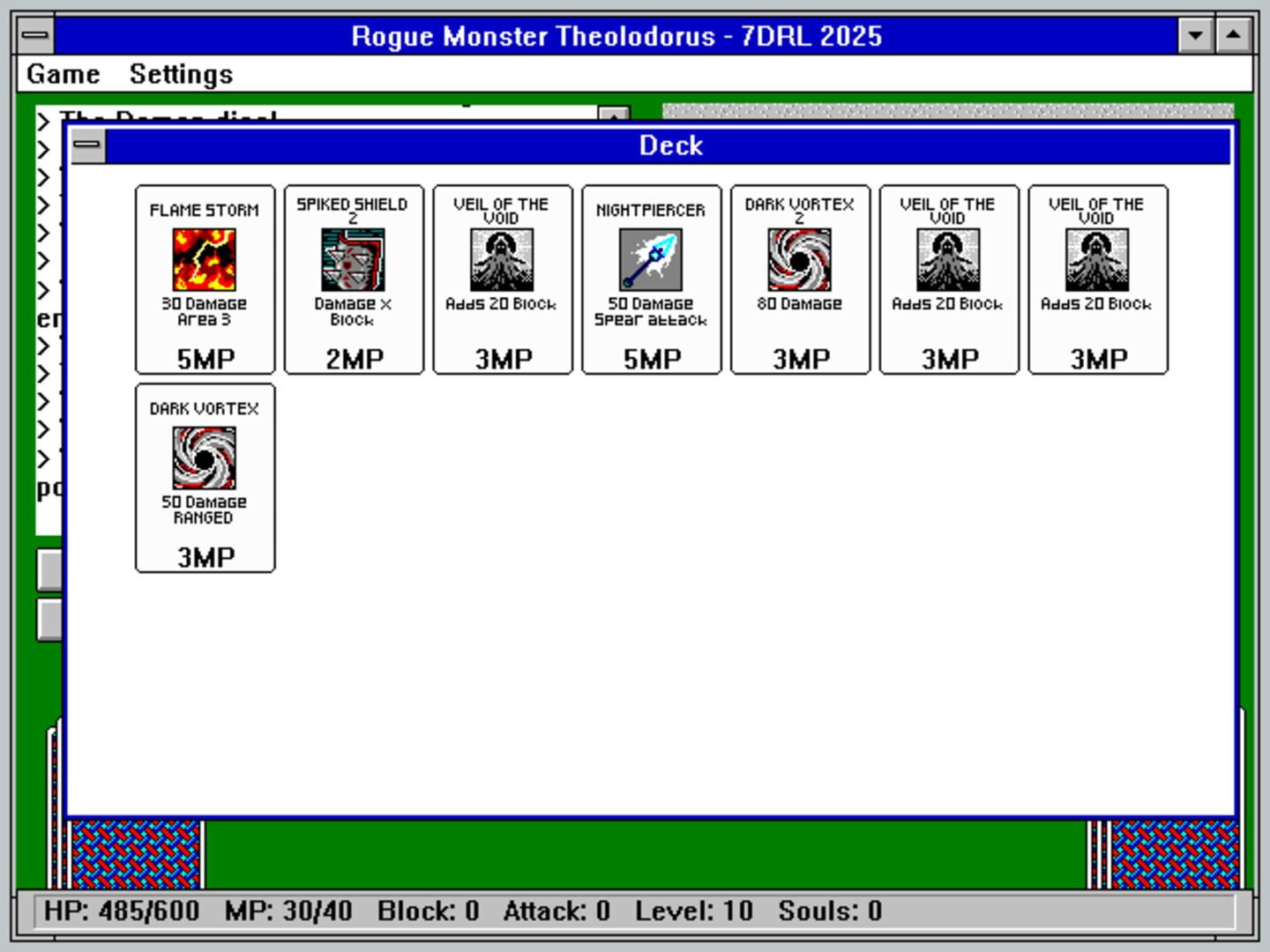Click the bottom Dark Vortex vortex icon
Image resolution: width=1270 pixels, height=952 pixels.
point(204,457)
